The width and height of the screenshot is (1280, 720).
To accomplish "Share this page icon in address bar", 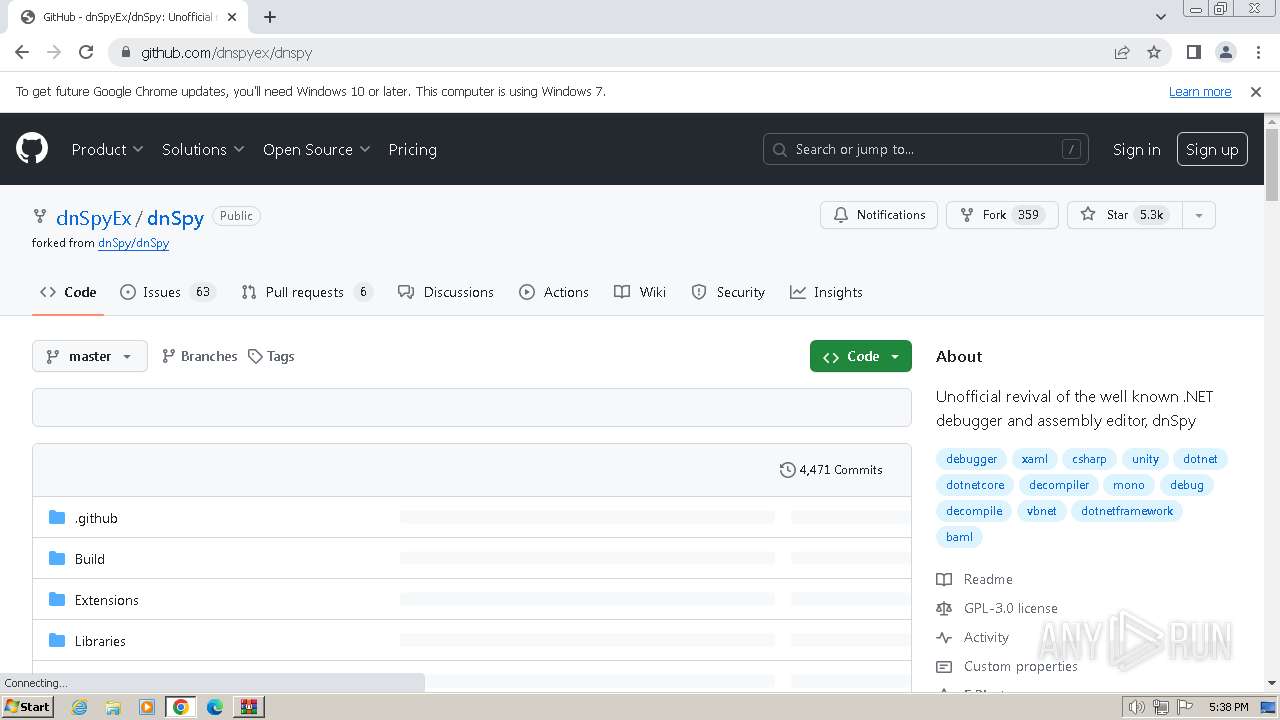I will [1122, 52].
